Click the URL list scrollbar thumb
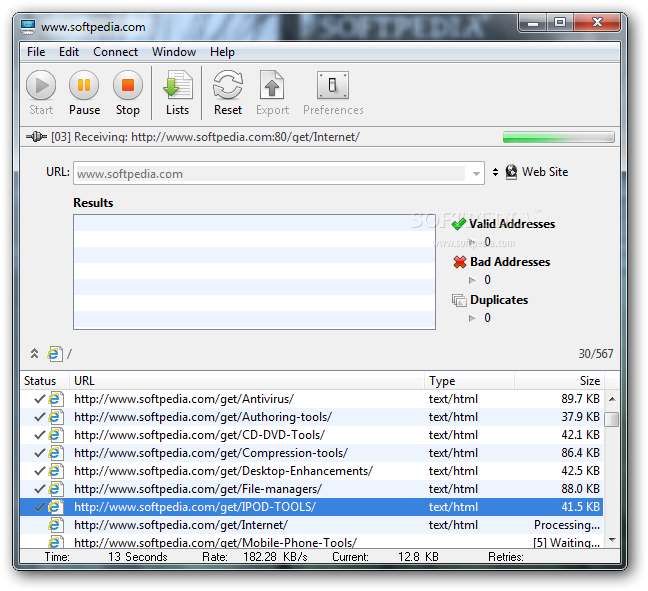648x591 pixels. coord(612,419)
